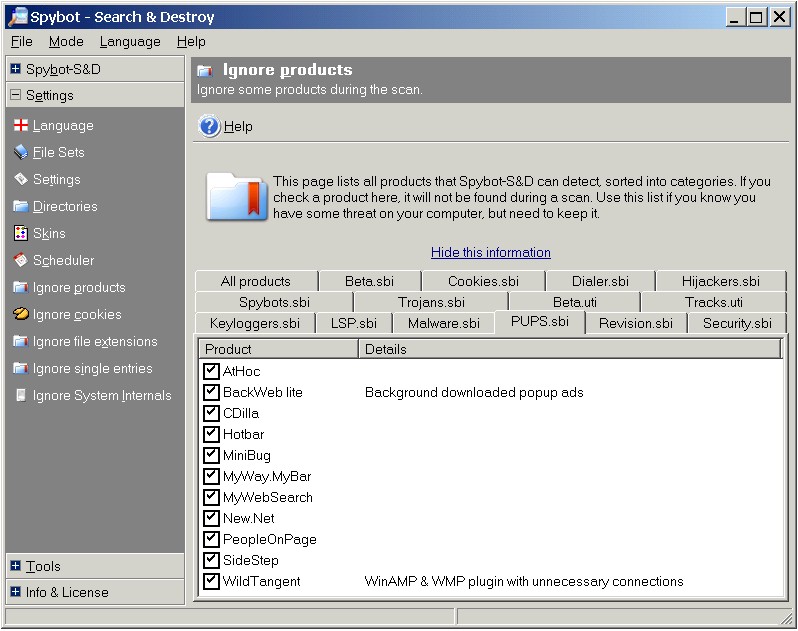This screenshot has height=631, width=798.
Task: Uncheck the AtHoc product checkbox
Action: point(211,371)
